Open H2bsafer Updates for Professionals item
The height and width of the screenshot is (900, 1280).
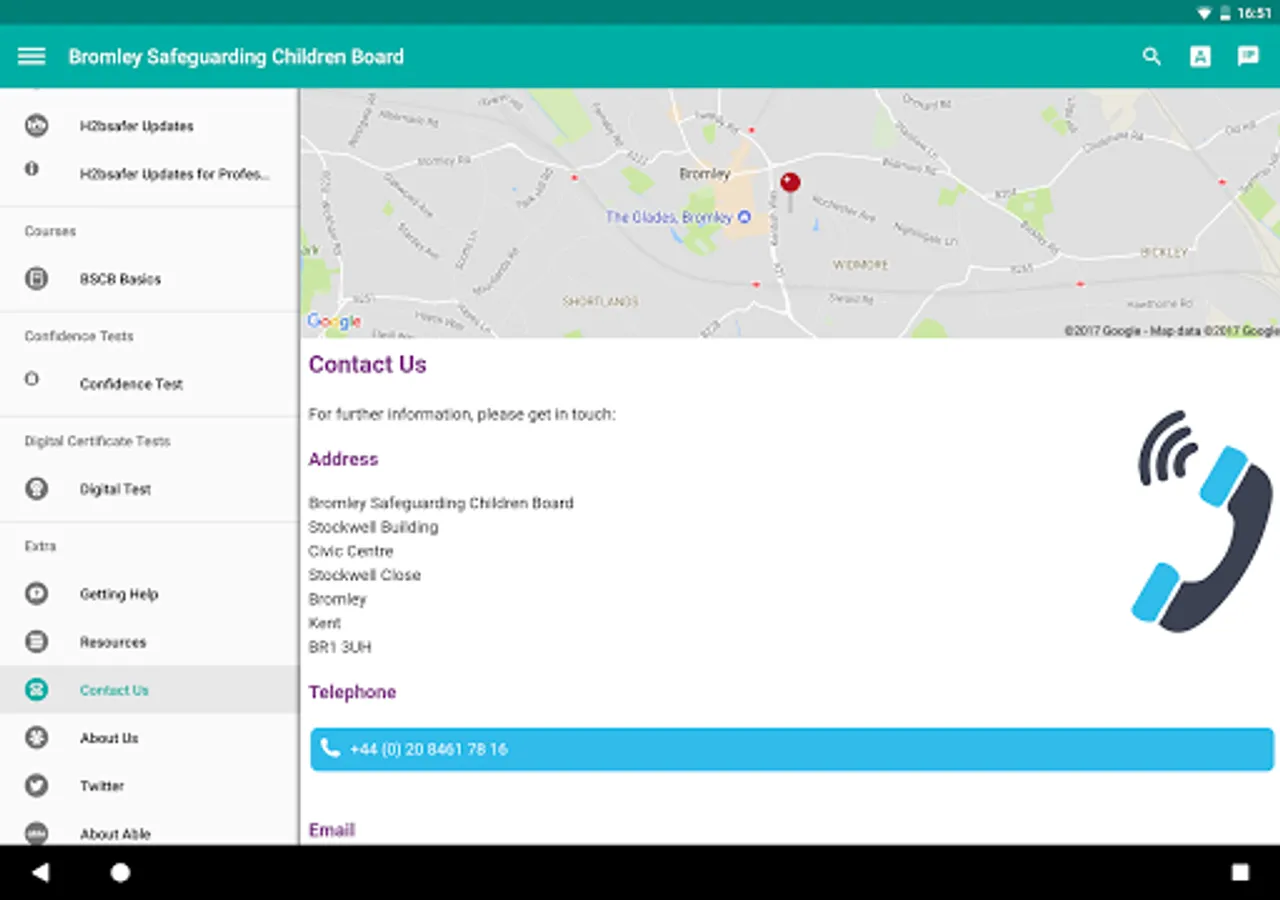[149, 174]
